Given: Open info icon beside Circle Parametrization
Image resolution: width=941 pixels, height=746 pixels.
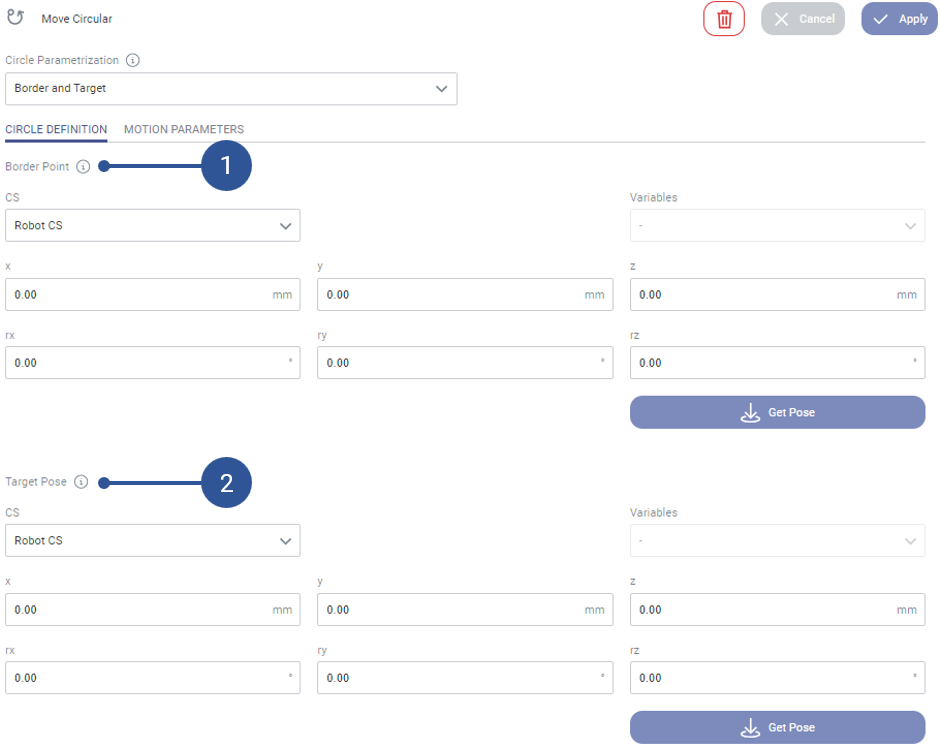Looking at the screenshot, I should (133, 60).
